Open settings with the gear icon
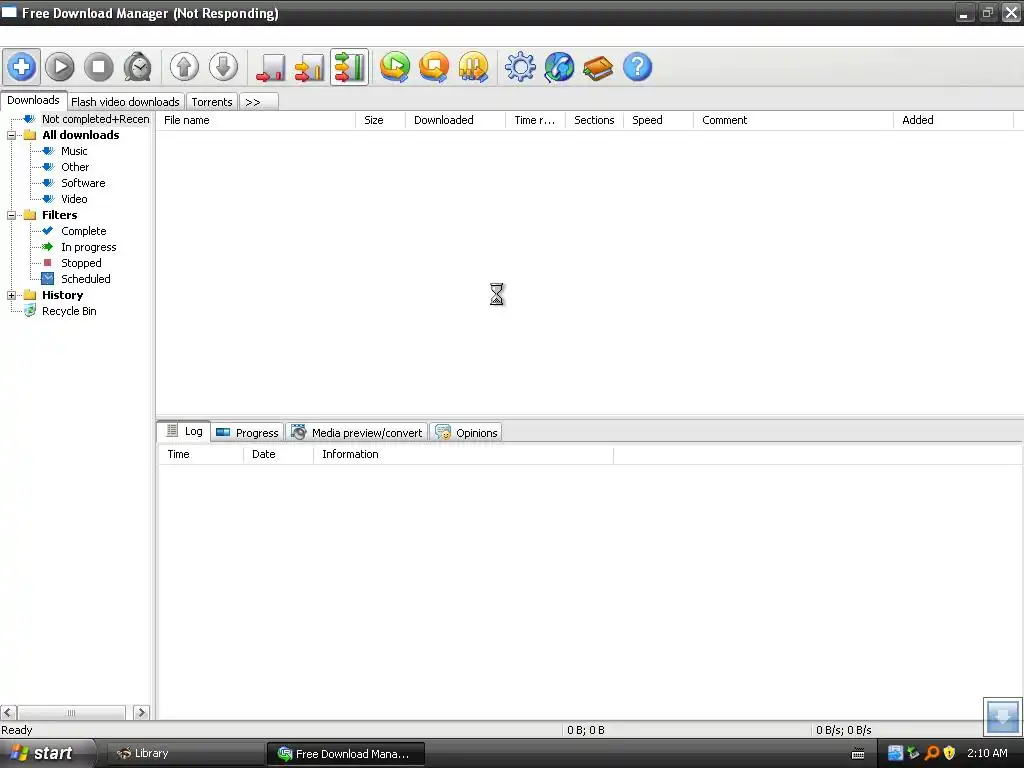This screenshot has width=1024, height=768. pyautogui.click(x=520, y=67)
